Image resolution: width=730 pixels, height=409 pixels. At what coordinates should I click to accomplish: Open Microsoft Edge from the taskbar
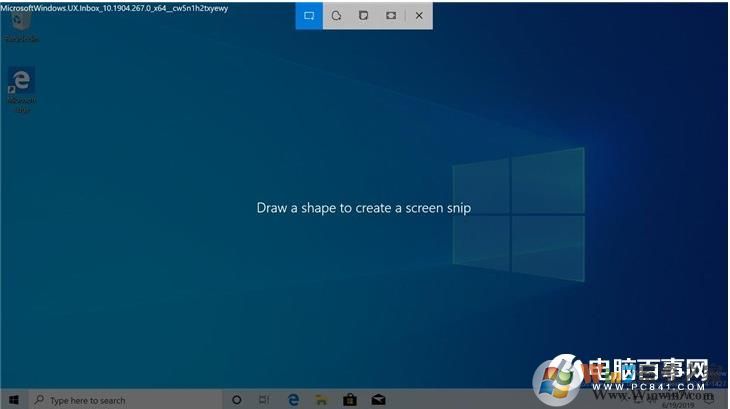coord(293,400)
